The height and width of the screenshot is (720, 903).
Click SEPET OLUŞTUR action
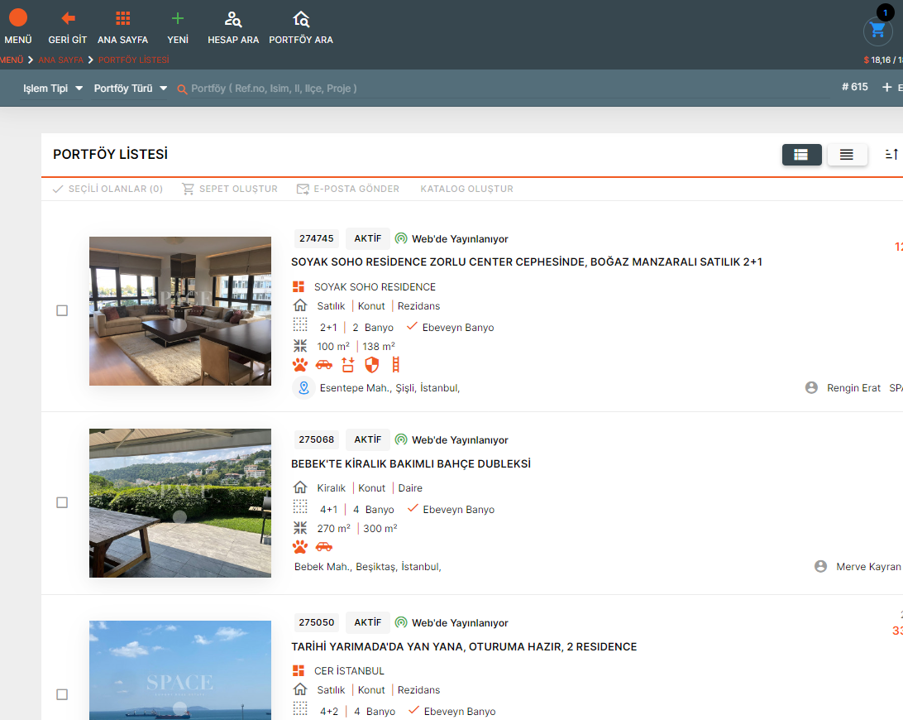(230, 189)
